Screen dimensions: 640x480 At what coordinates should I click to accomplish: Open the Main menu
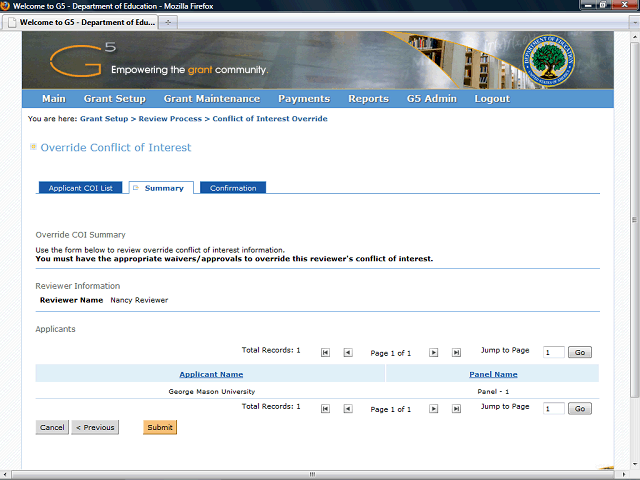54,99
